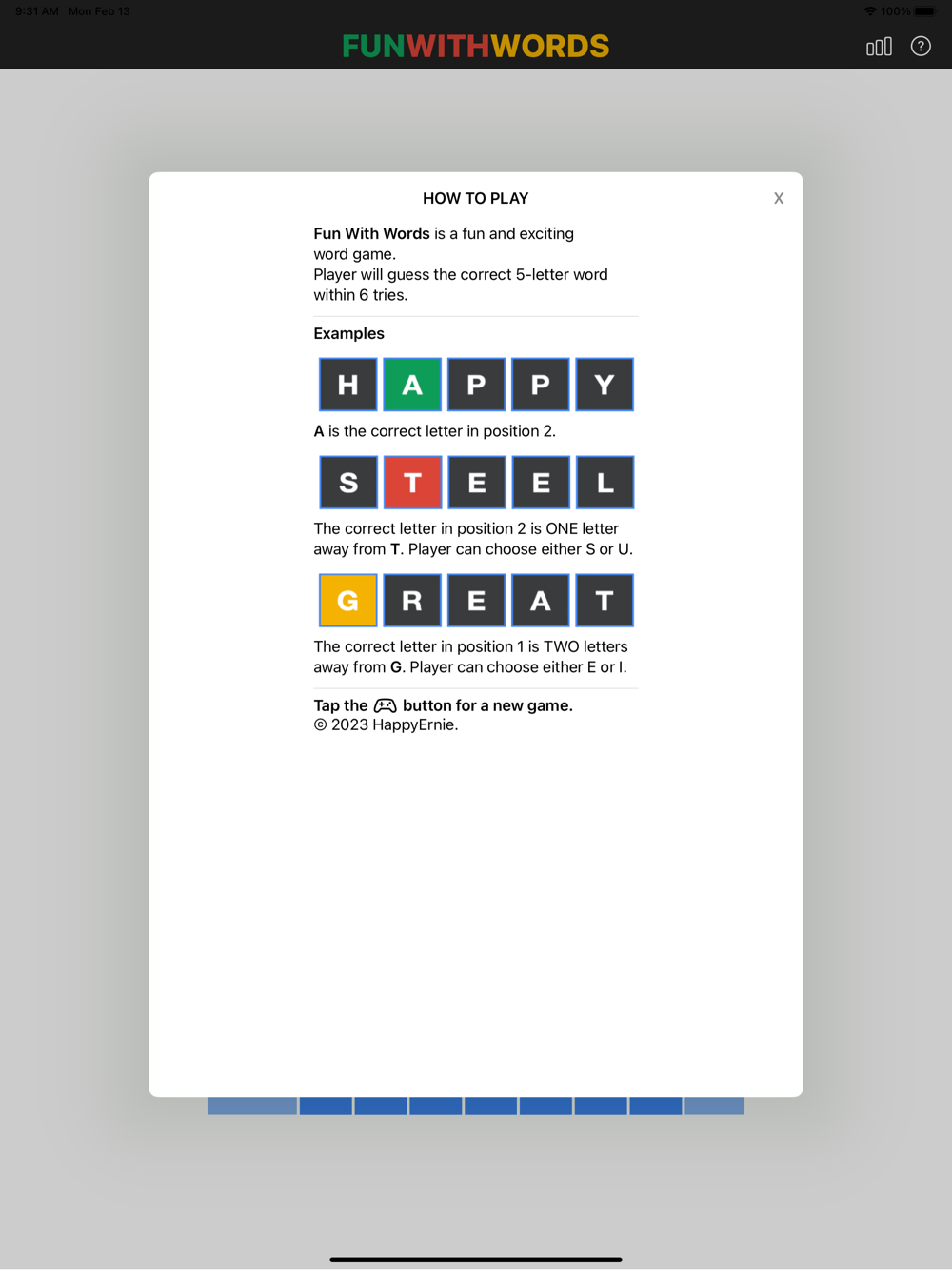Tap the Examples heading
952x1270 pixels.
[348, 333]
